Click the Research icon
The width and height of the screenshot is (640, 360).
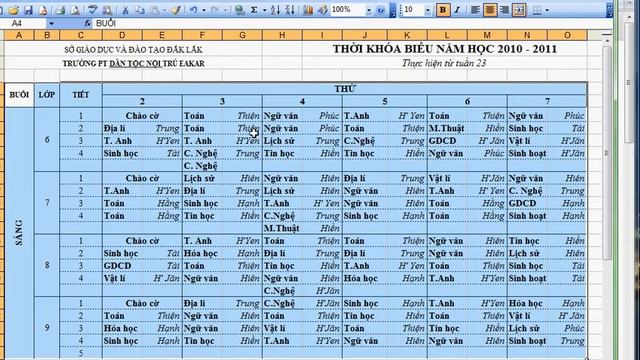107,10
